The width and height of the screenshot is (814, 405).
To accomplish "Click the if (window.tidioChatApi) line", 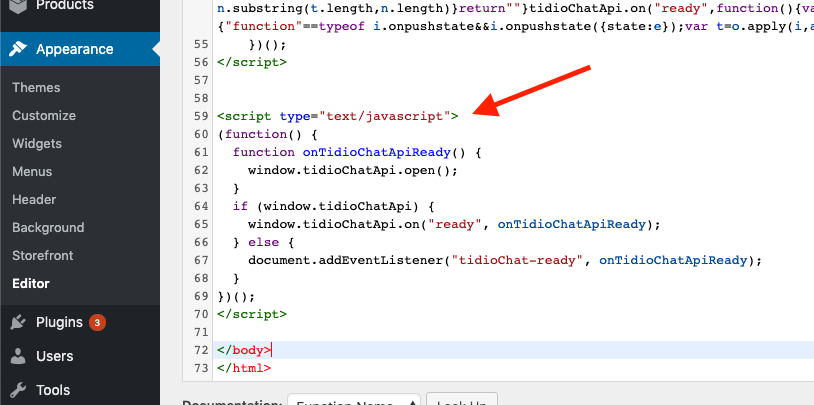I will (x=333, y=206).
